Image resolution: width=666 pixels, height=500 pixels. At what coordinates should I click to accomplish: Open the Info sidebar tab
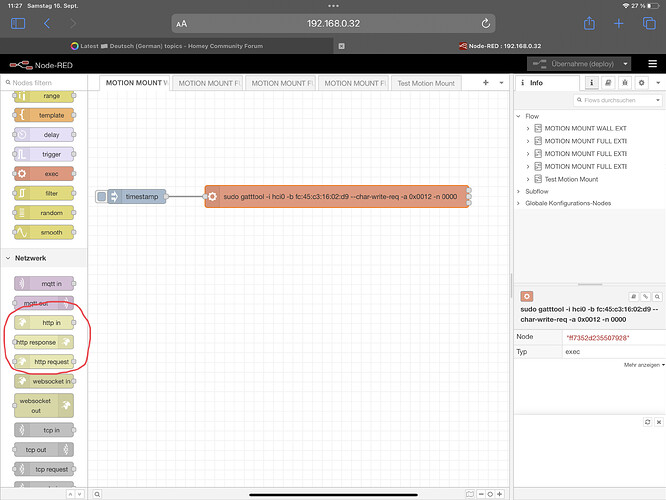[547, 83]
